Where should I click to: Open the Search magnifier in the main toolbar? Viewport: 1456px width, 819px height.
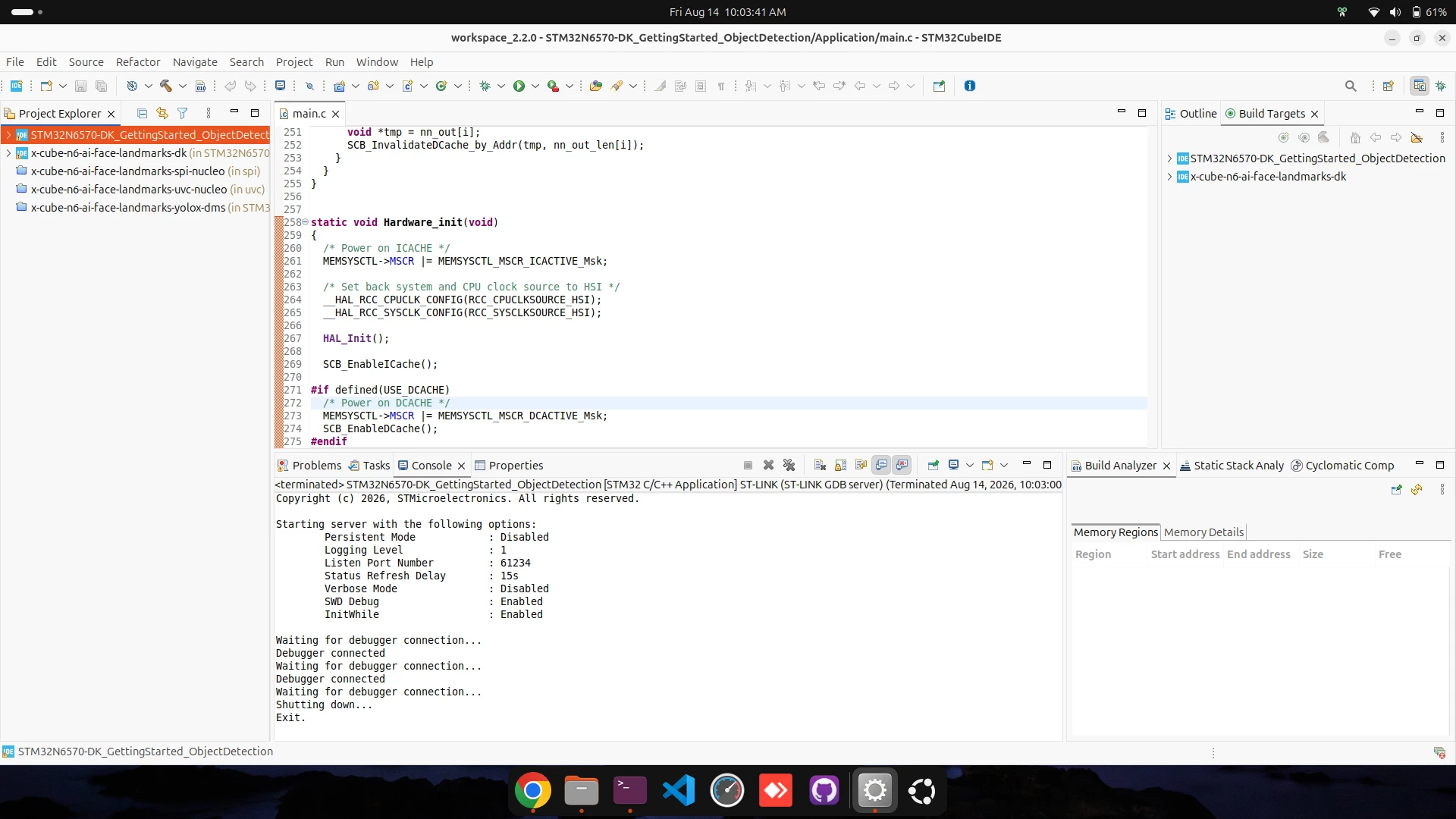click(1351, 86)
